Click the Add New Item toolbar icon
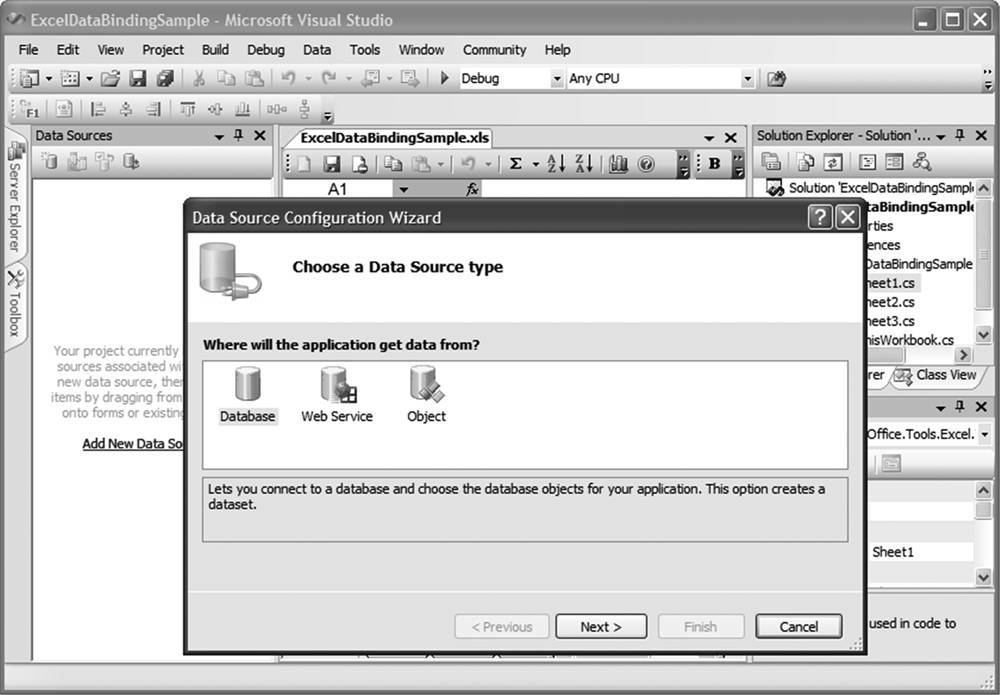This screenshot has width=1000, height=695. (70, 78)
